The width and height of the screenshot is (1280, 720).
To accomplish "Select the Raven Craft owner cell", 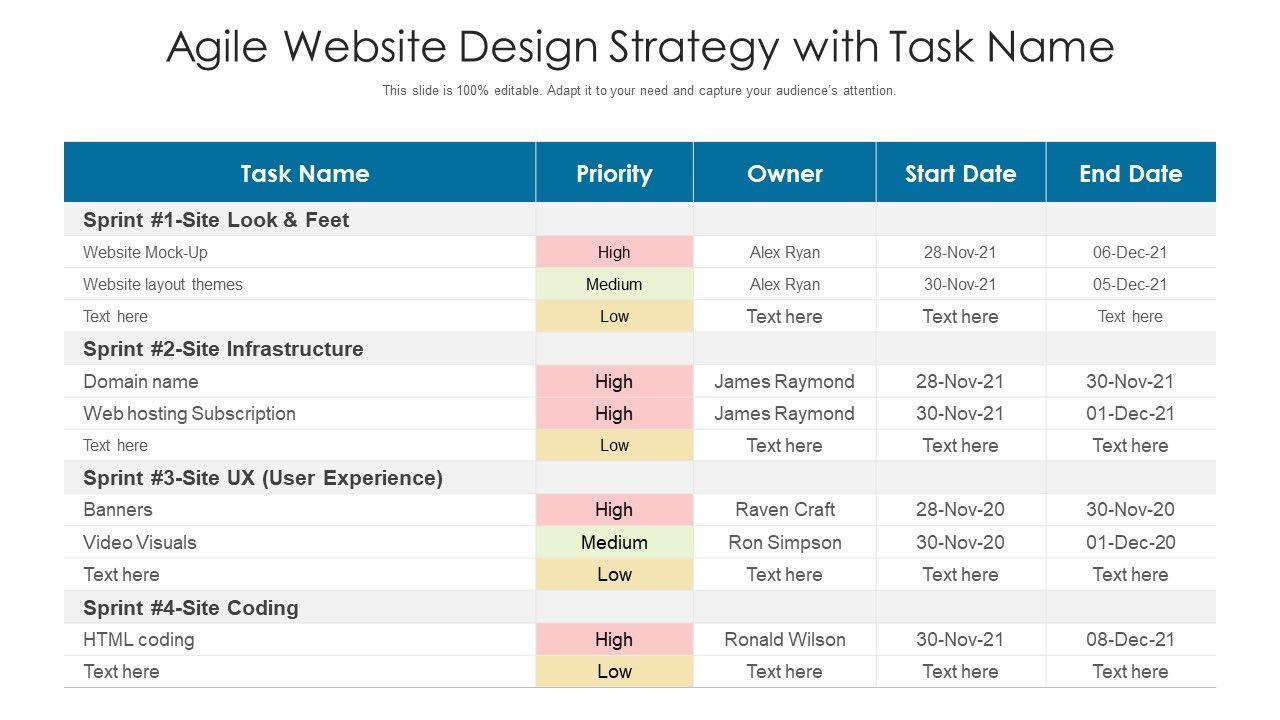I will [x=785, y=509].
